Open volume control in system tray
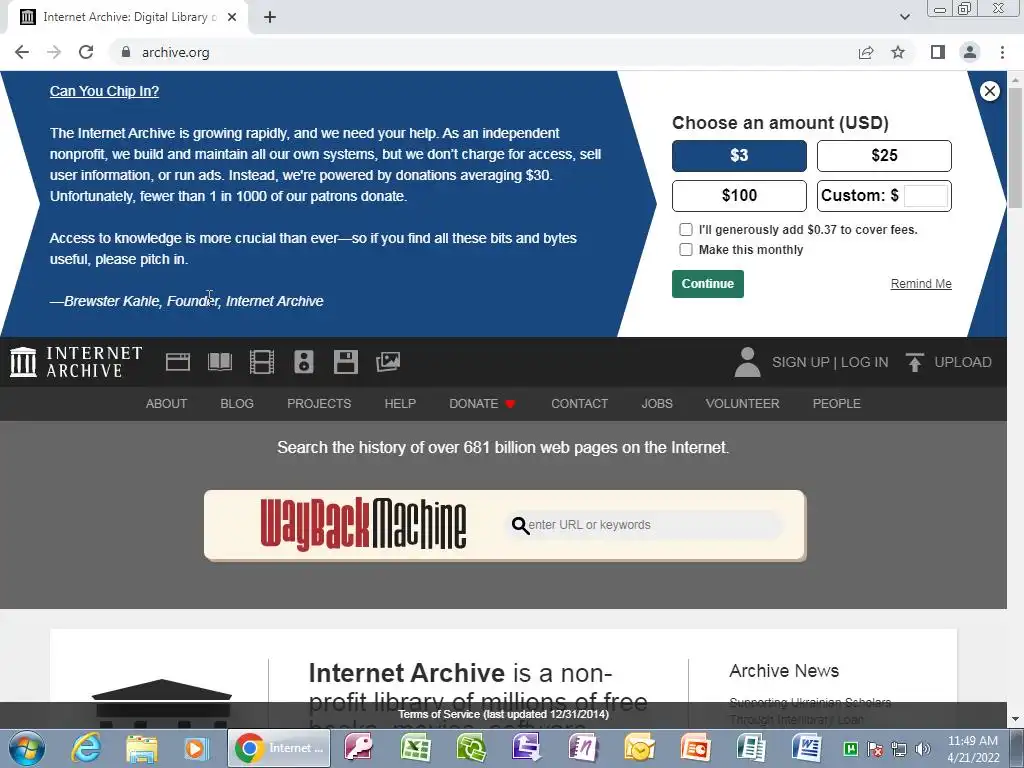 pos(922,749)
